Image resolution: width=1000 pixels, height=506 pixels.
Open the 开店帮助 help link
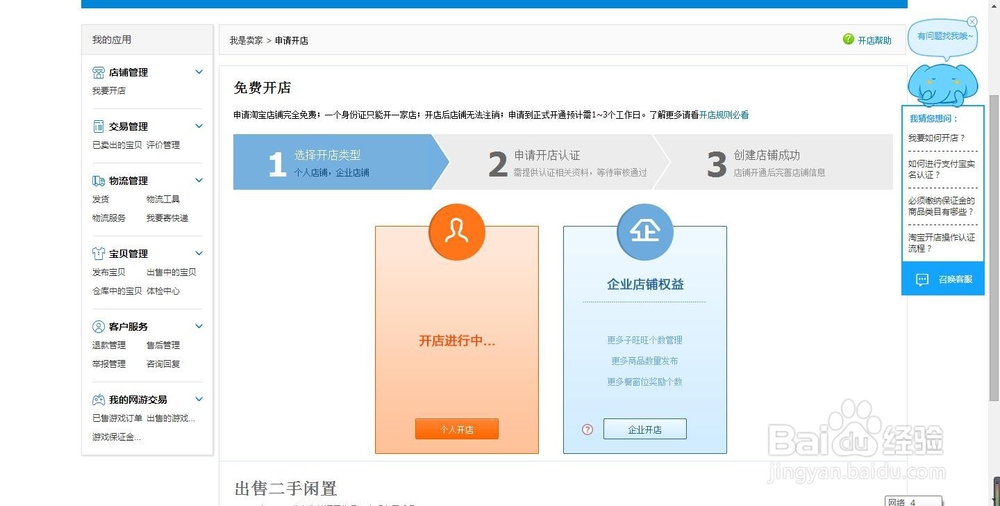874,40
